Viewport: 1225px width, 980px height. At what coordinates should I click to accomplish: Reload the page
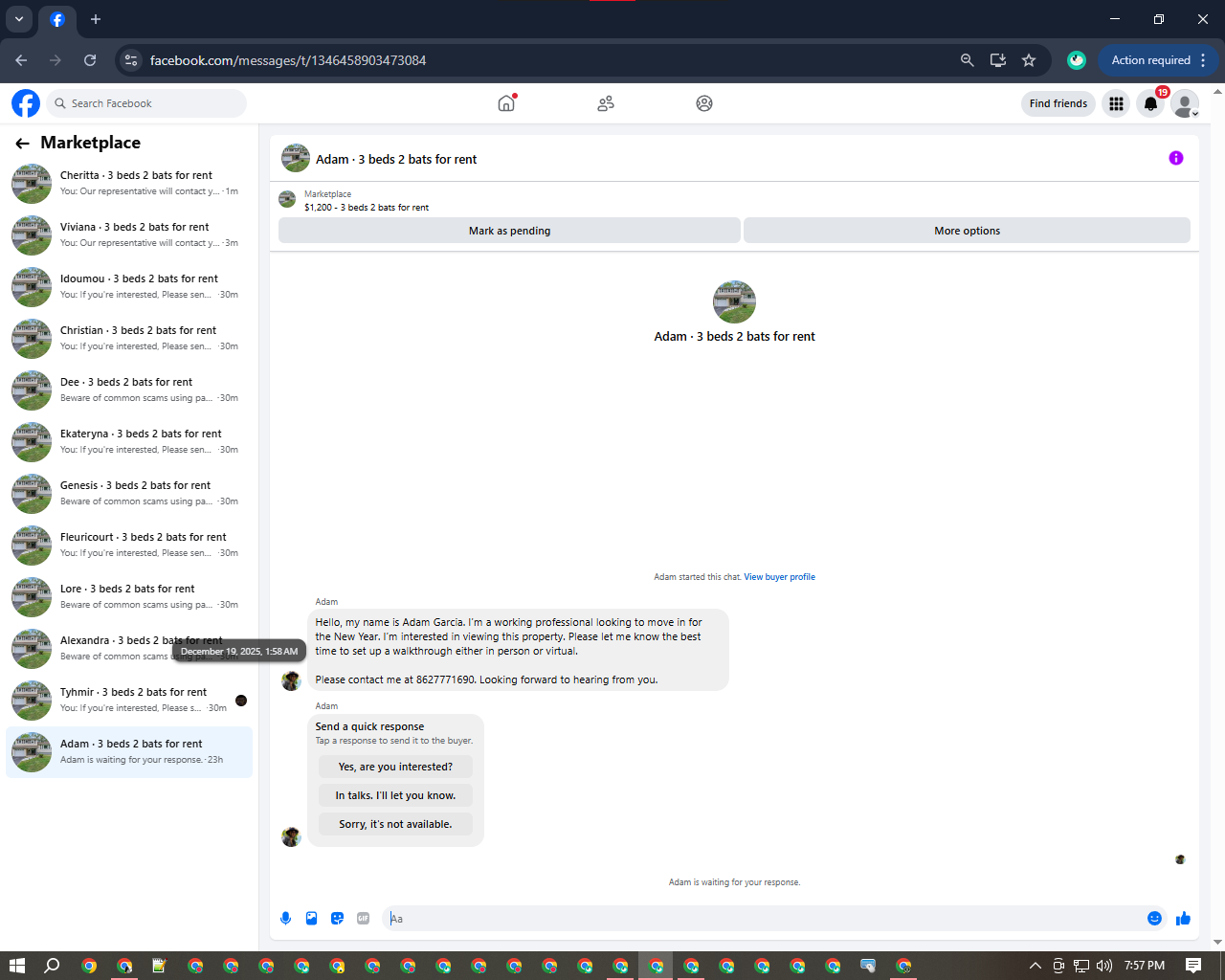pos(90,60)
